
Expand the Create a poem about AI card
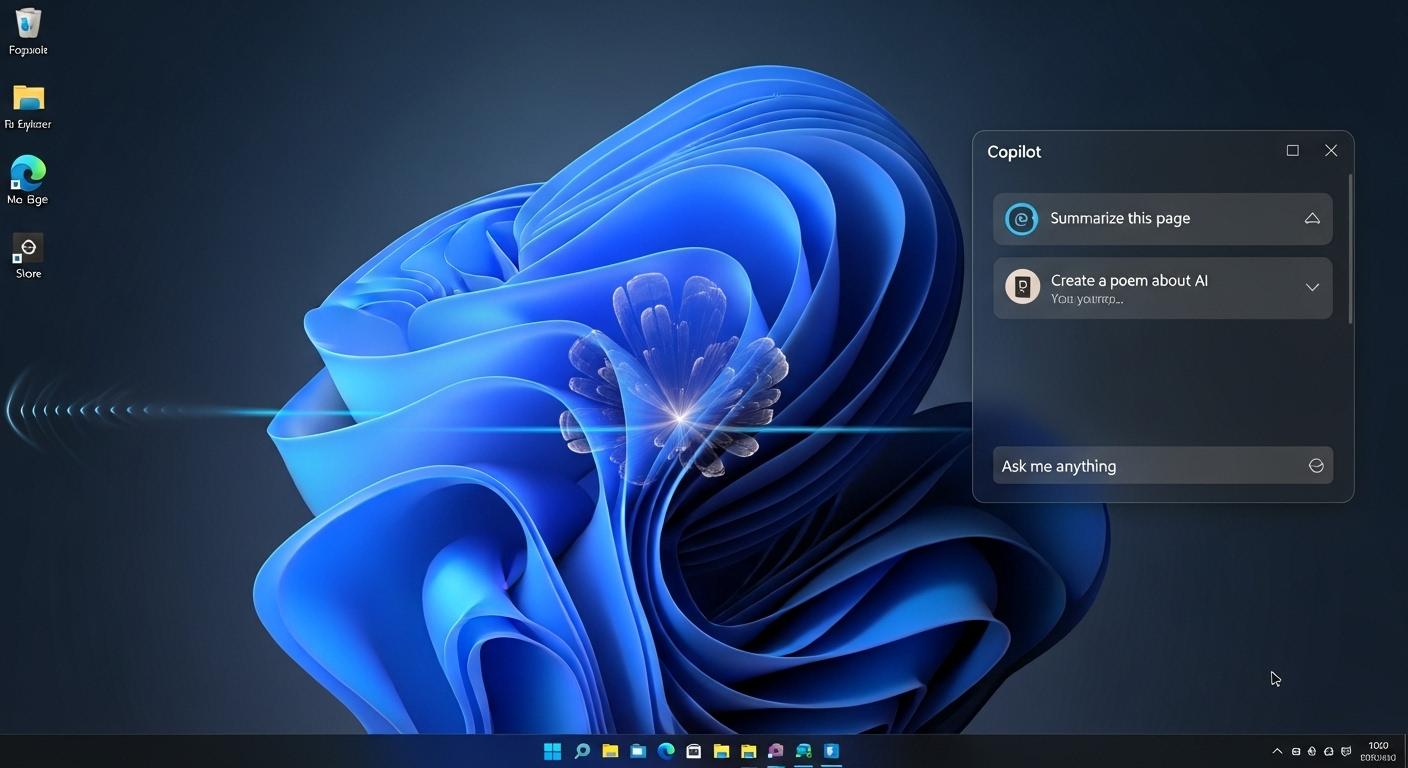tap(1312, 287)
